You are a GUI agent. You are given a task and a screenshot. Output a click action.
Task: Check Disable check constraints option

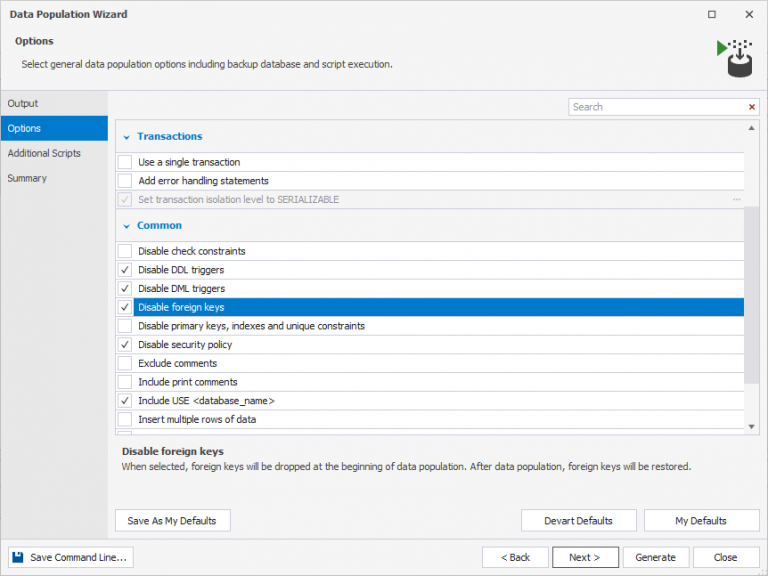point(125,251)
